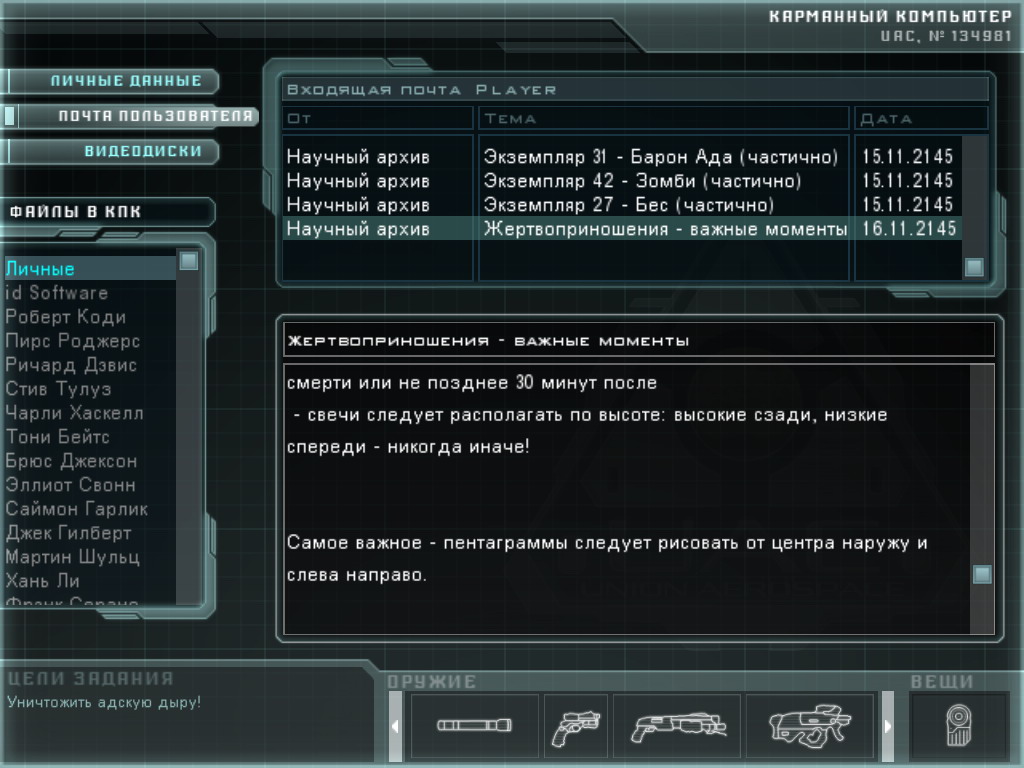This screenshot has height=768, width=1024.
Task: Select Тони Бейтс in files list
Action: pos(89,436)
